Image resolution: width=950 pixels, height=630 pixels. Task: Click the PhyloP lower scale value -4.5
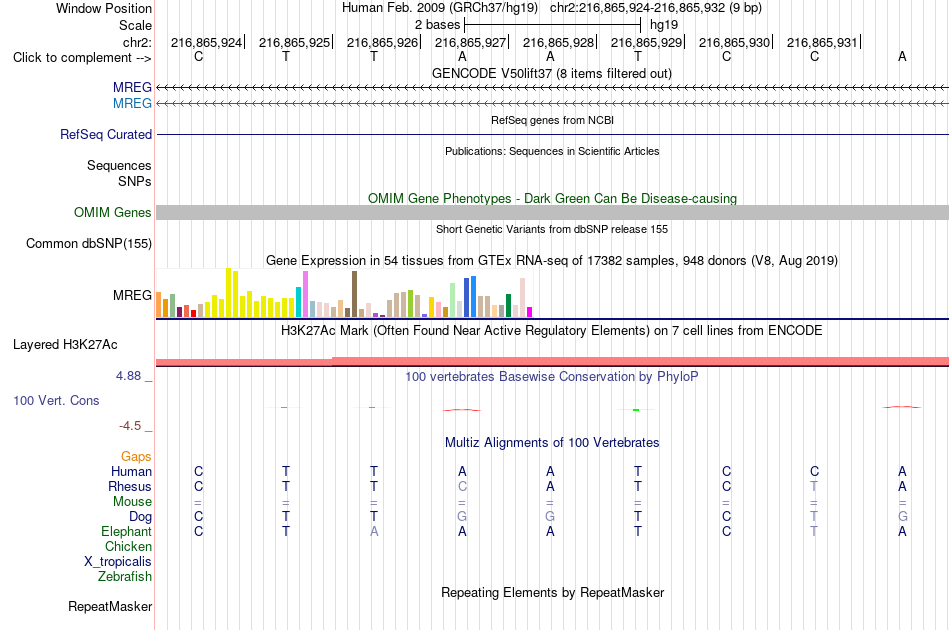click(130, 426)
